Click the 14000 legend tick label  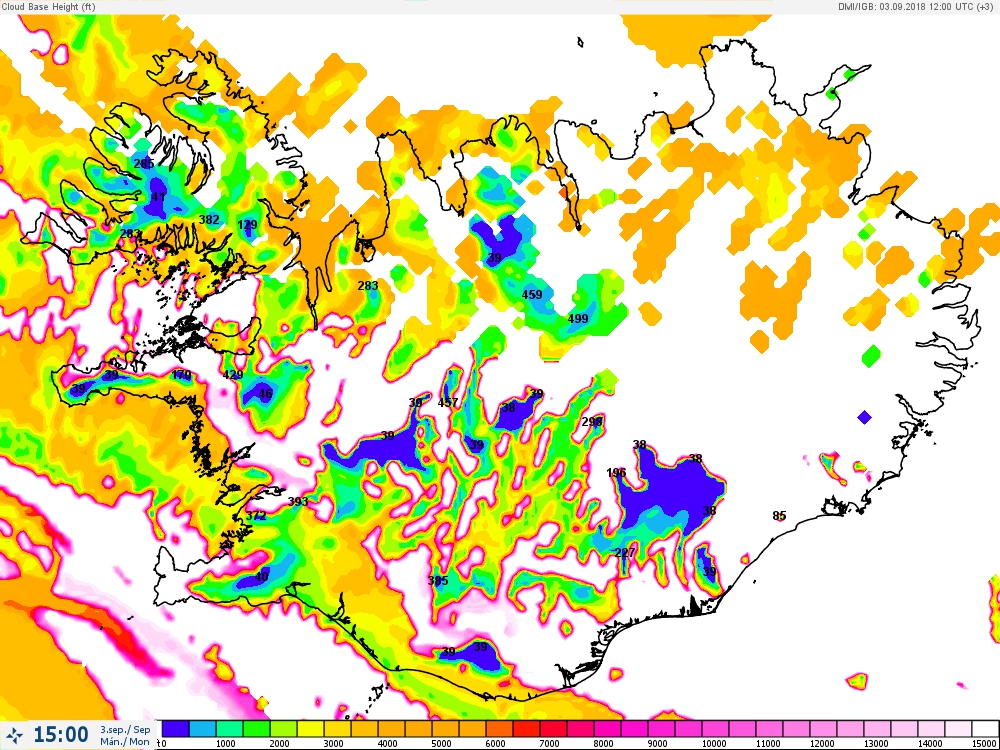[x=930, y=744]
